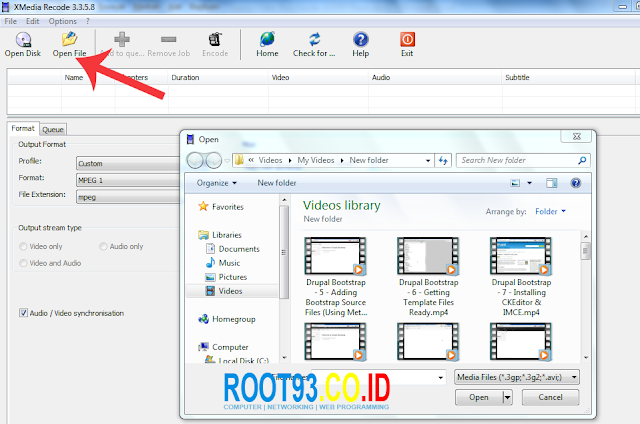Start encoding with the Encode icon
Screen dimensions: 640x424
[215, 40]
